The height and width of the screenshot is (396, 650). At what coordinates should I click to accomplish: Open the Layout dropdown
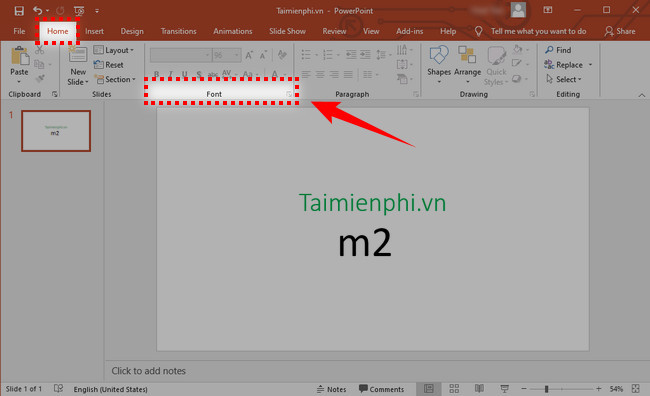coord(114,50)
